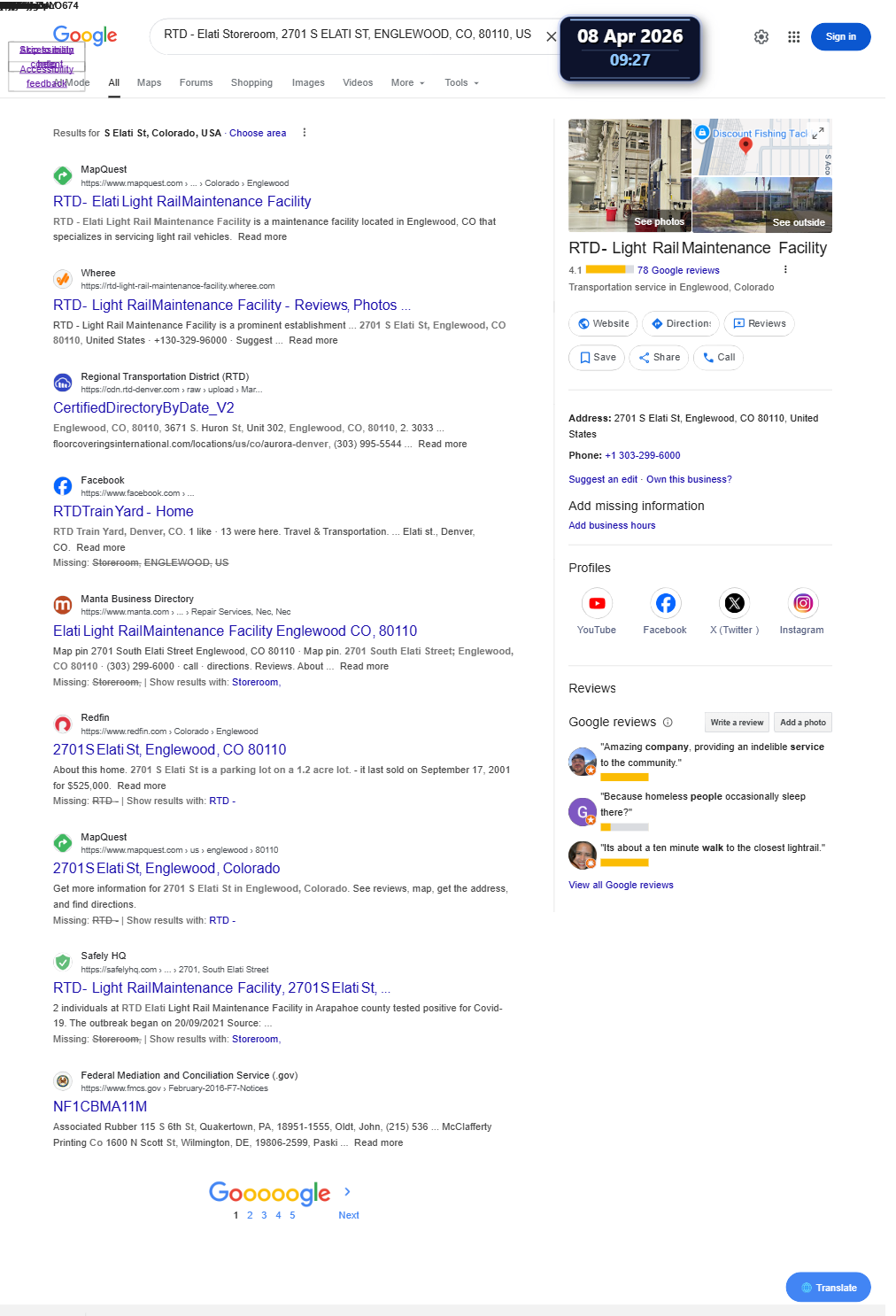Click the Directions button
Screen dimensions: 896x1316
[x=681, y=323]
